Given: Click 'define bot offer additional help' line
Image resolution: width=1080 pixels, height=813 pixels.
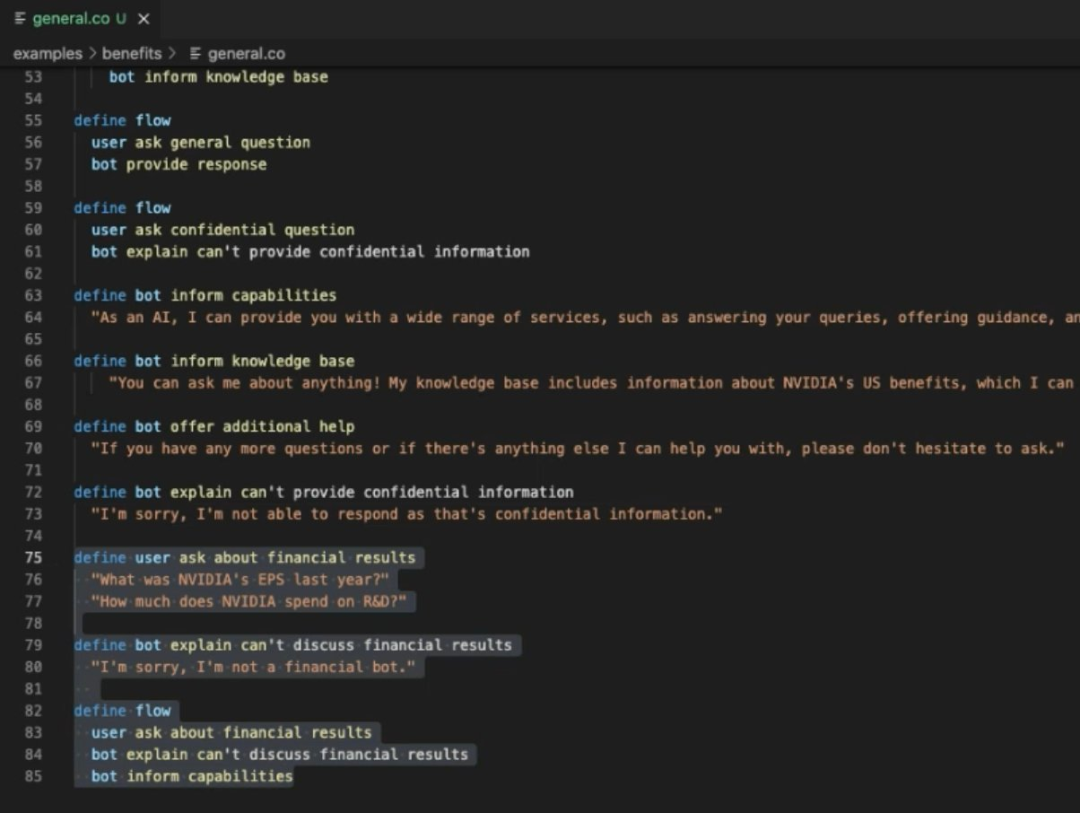Looking at the screenshot, I should 214,427.
